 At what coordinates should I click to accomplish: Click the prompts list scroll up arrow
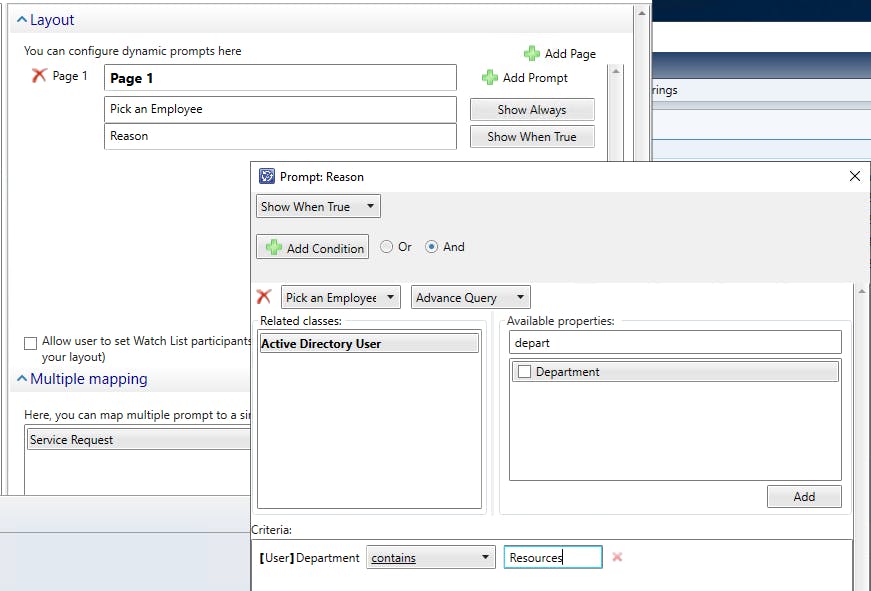pyautogui.click(x=615, y=71)
